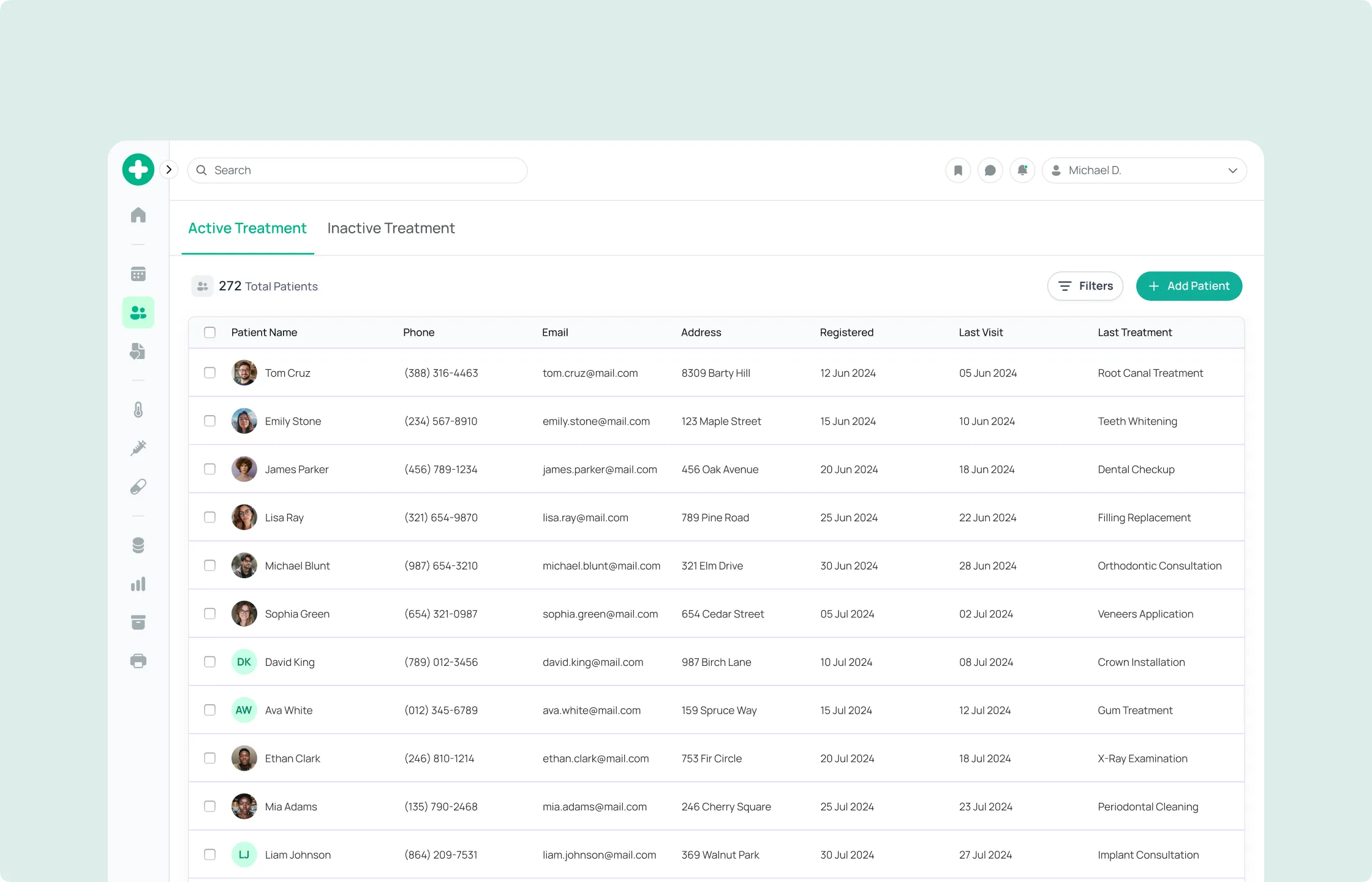The width and height of the screenshot is (1372, 882).
Task: Click the Orthodontic Consultation treatment cell
Action: pyautogui.click(x=1159, y=566)
